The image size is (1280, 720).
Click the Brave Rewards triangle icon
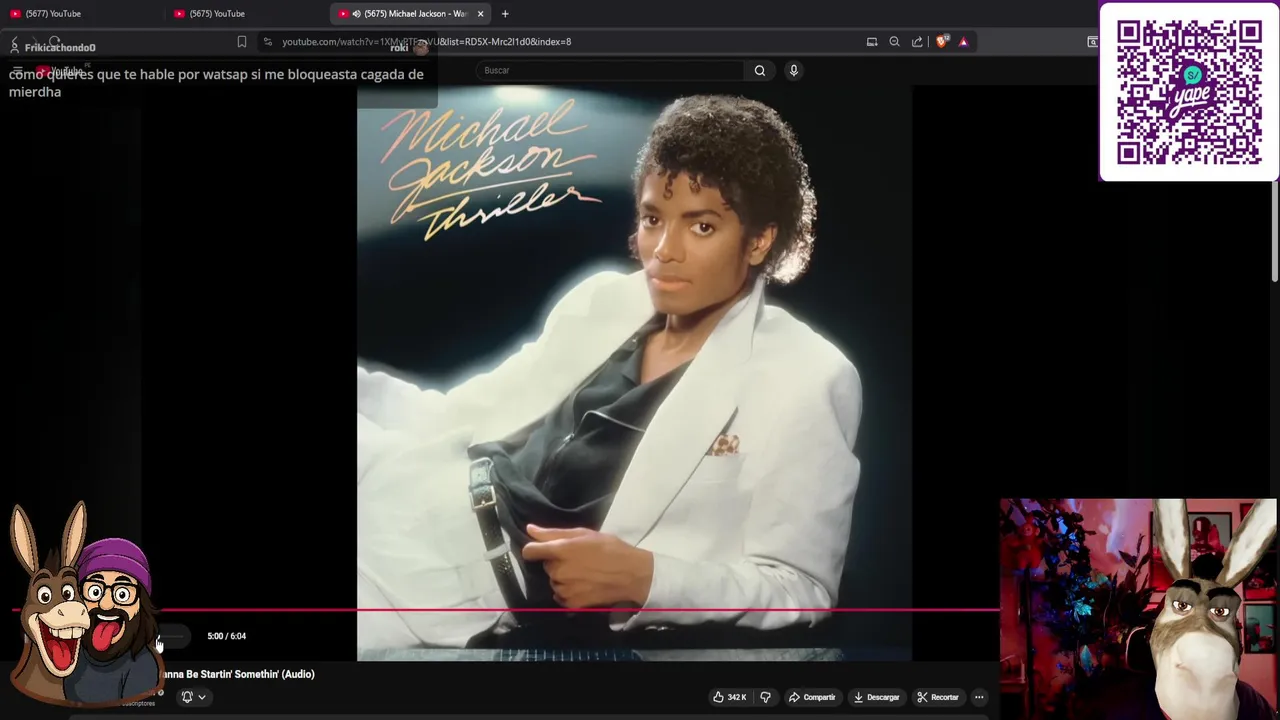pos(963,42)
